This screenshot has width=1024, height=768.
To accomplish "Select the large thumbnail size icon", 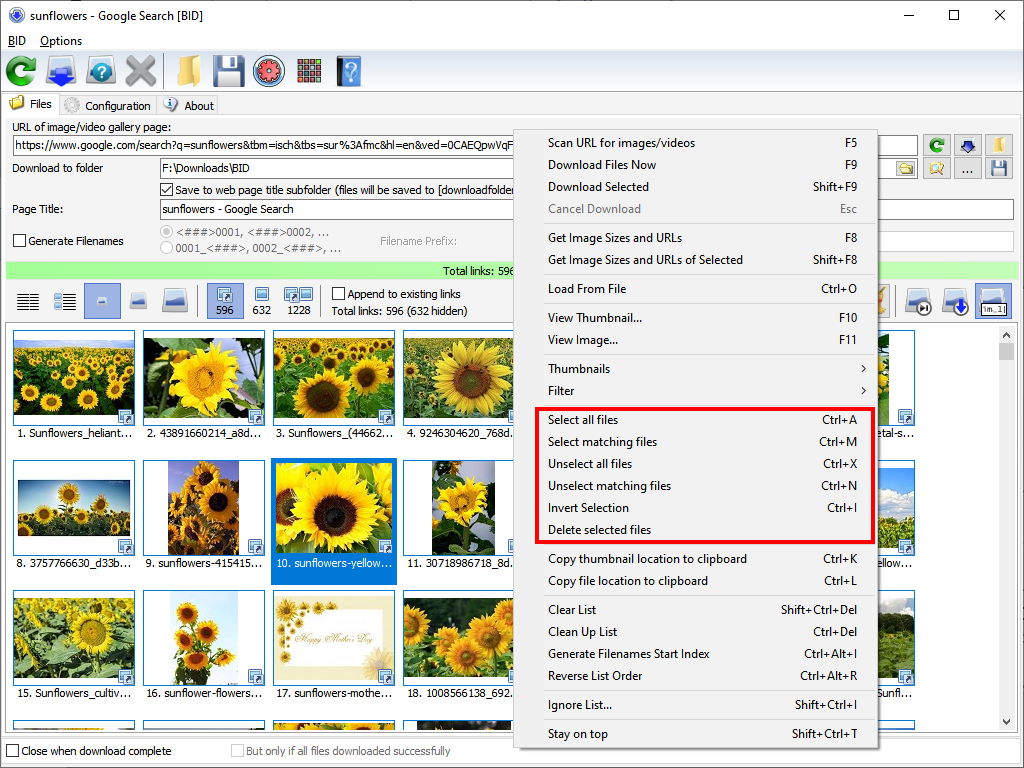I will (x=175, y=301).
